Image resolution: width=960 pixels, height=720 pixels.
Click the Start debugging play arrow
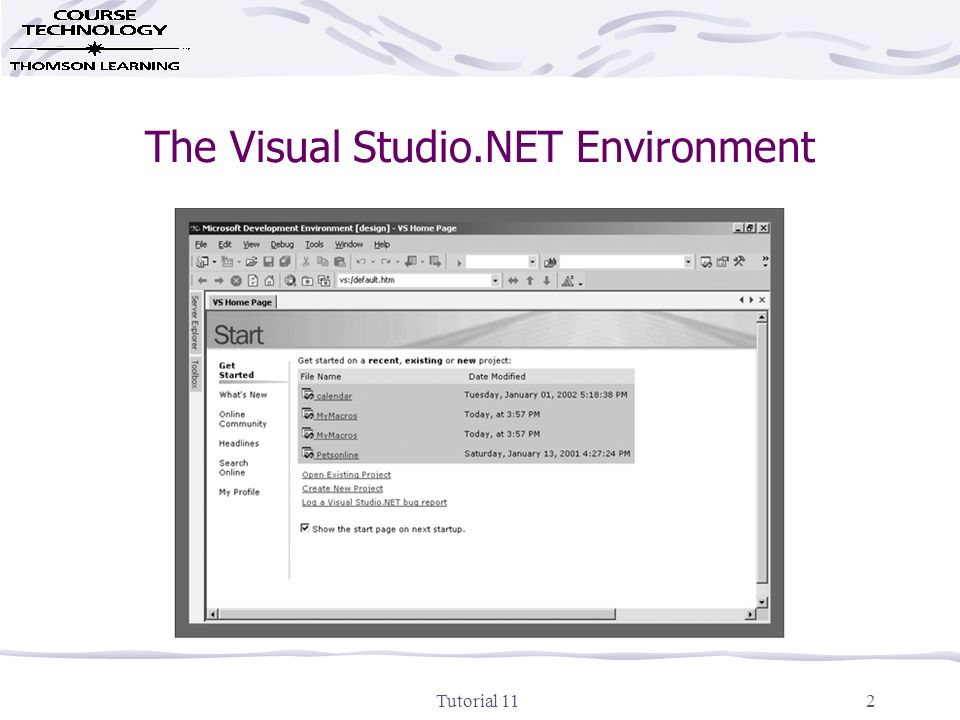tap(459, 263)
